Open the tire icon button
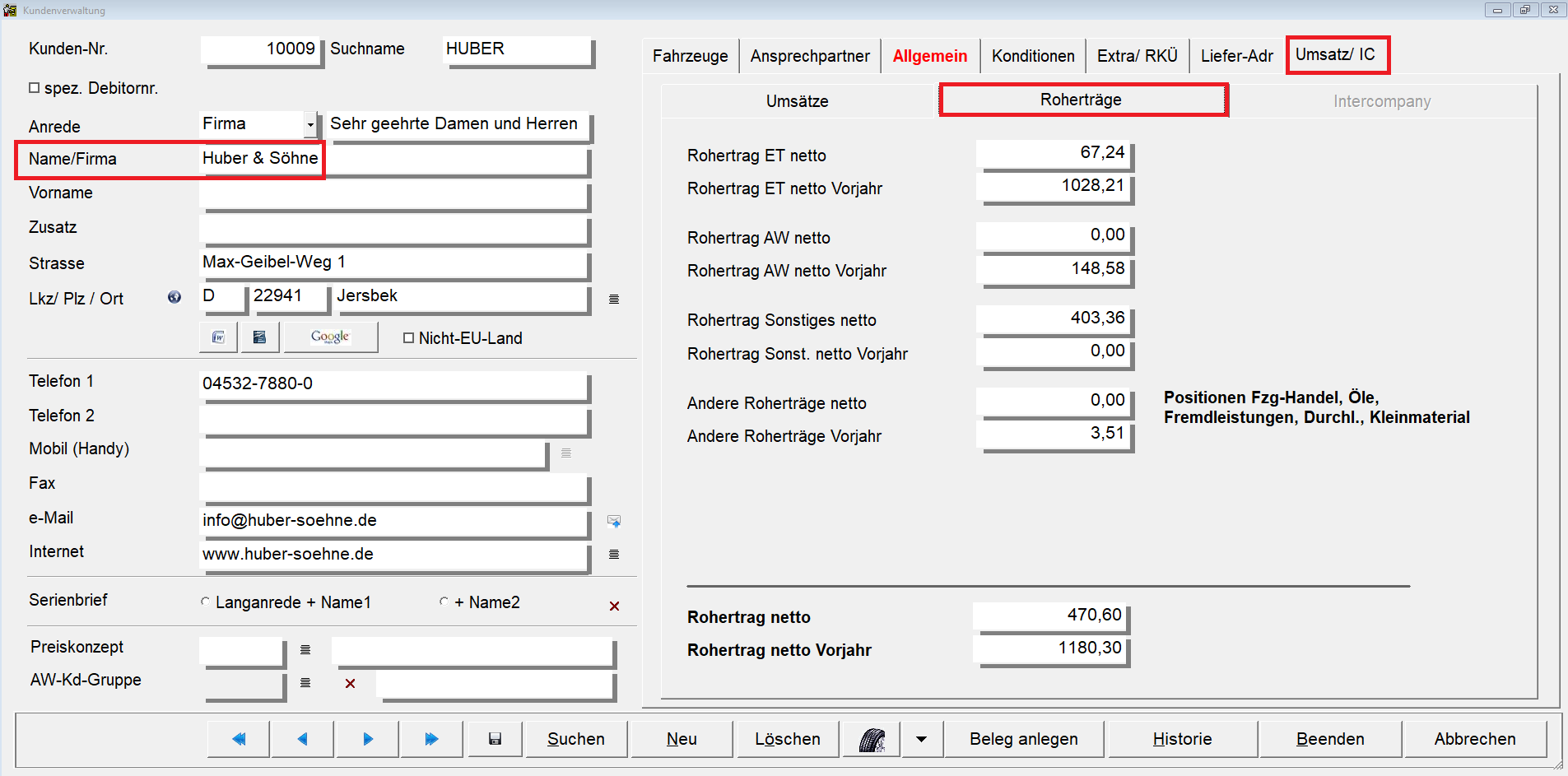The width and height of the screenshot is (1568, 776). click(872, 739)
